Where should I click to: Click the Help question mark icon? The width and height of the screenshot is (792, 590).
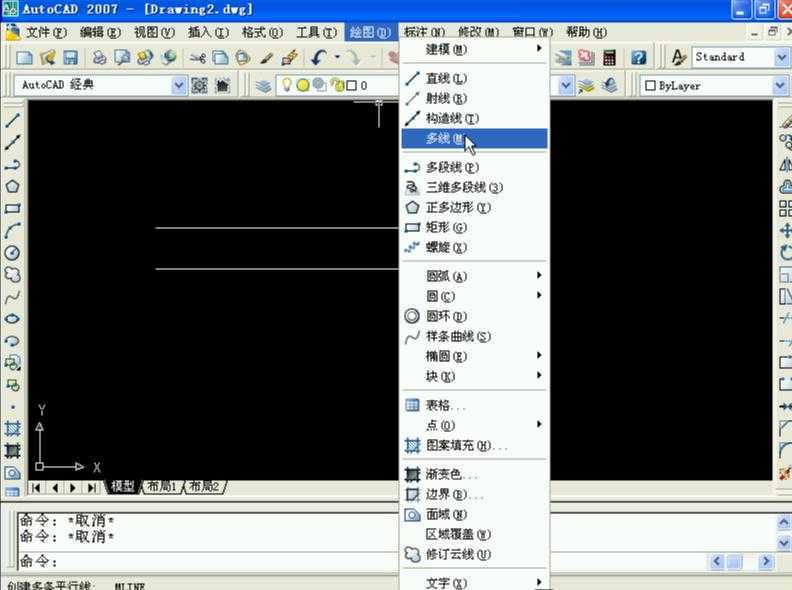tap(638, 58)
